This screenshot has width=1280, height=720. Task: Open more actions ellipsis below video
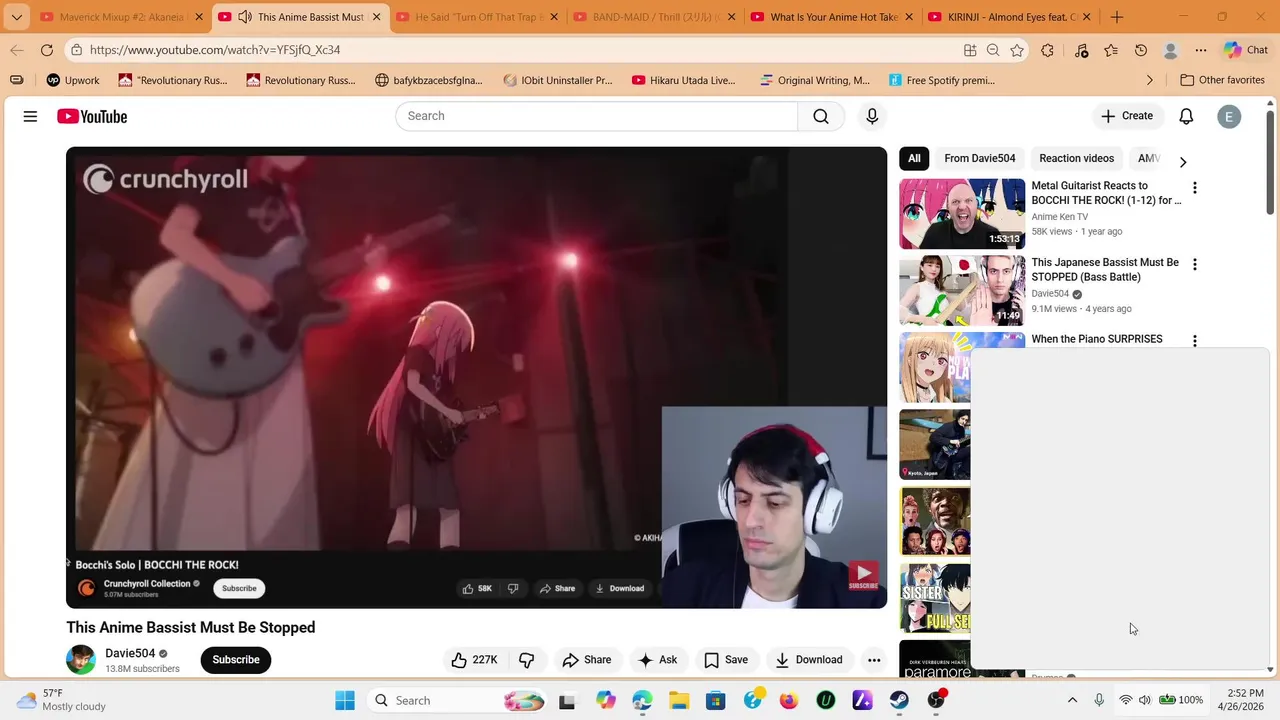[x=874, y=660]
